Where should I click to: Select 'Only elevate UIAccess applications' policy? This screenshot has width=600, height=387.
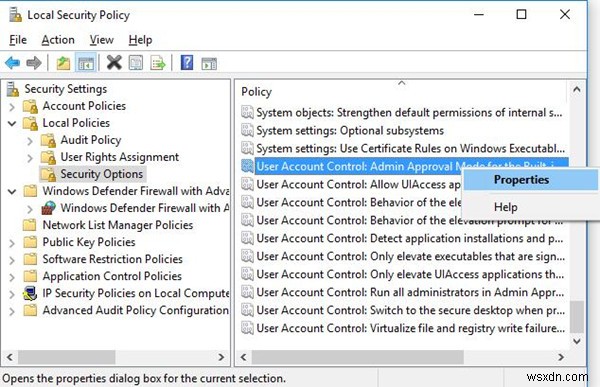(x=410, y=274)
